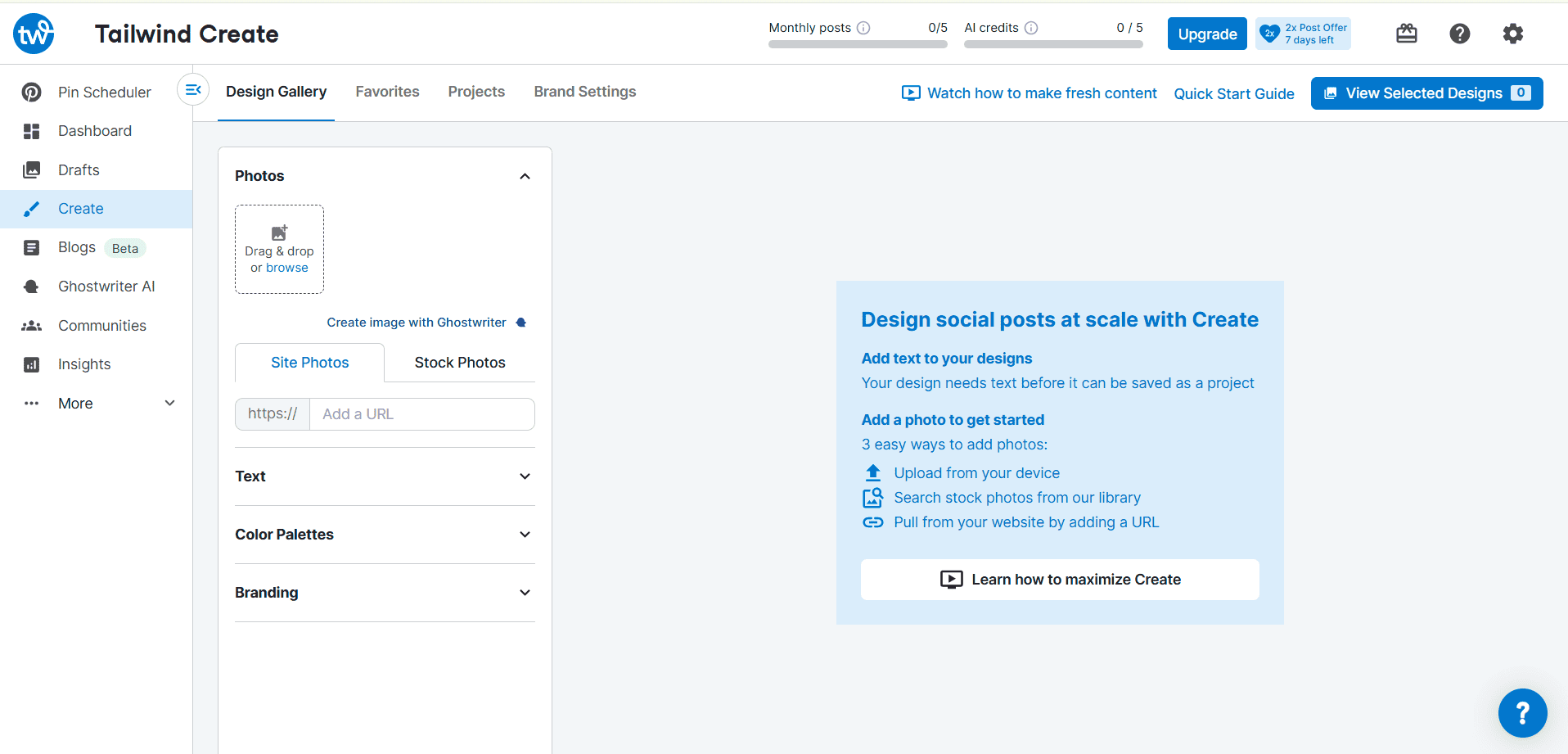Click Create image with Ghostwriter link
The width and height of the screenshot is (1568, 754).
click(x=417, y=323)
